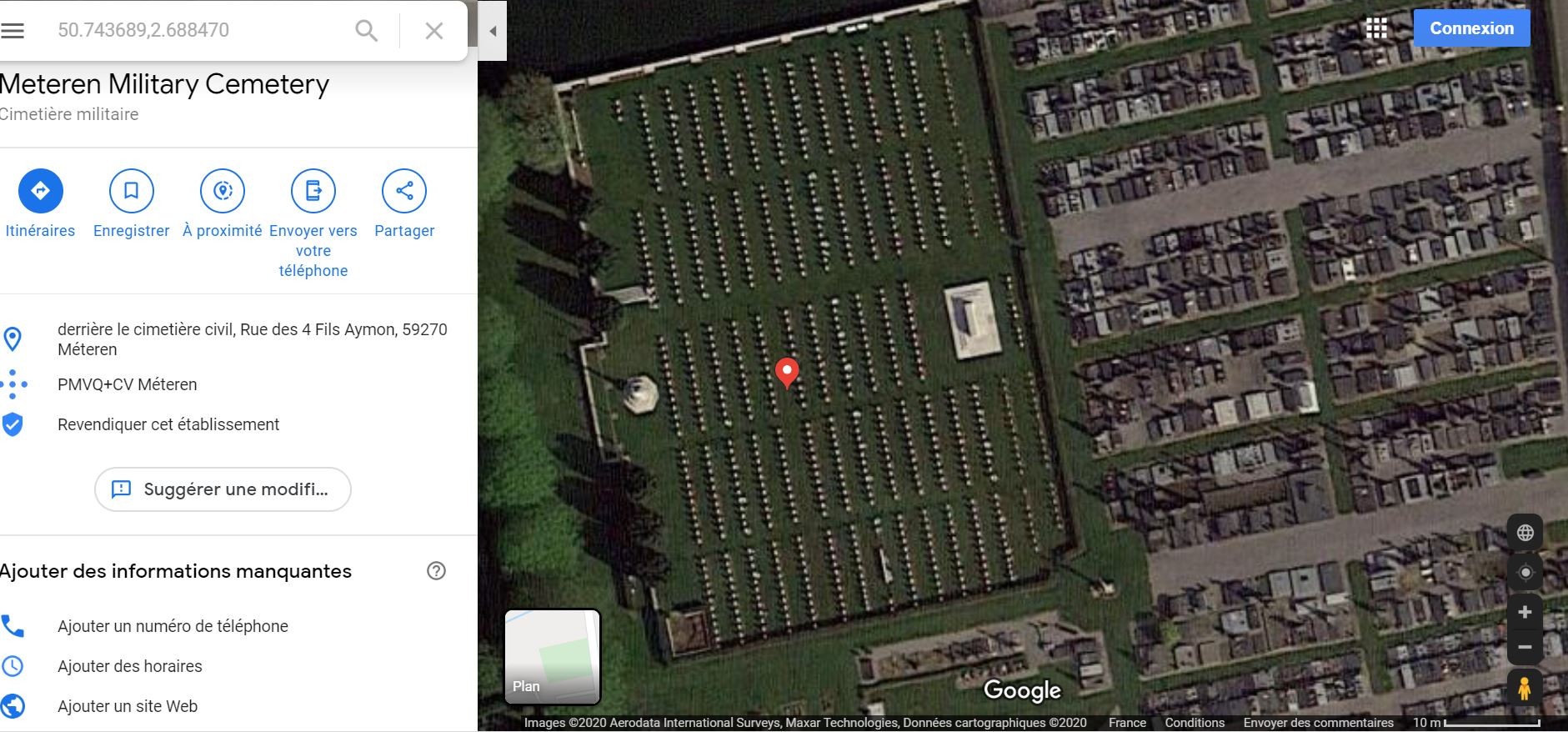Zoom out with the minus button
Viewport: 1568px width, 732px height.
[1525, 647]
